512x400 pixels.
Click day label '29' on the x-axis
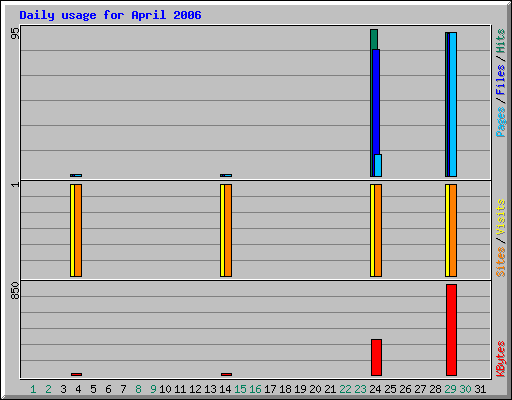(450, 389)
